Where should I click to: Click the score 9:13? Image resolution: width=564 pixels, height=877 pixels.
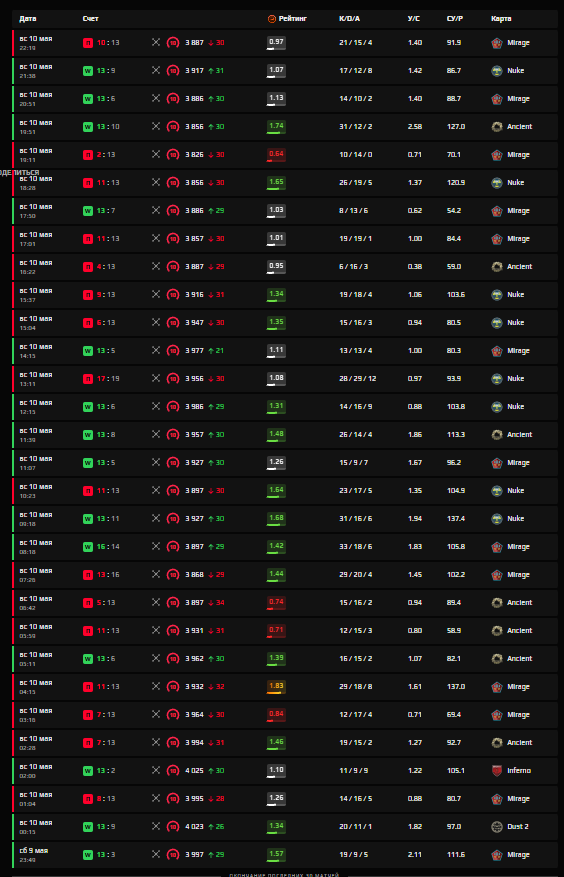(106, 295)
